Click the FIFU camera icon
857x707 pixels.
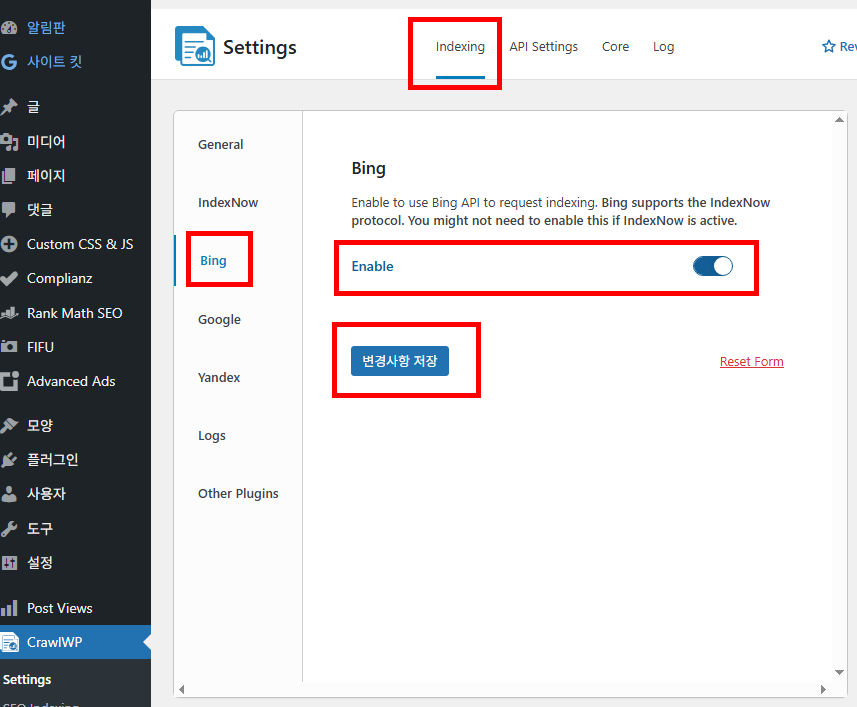point(9,347)
